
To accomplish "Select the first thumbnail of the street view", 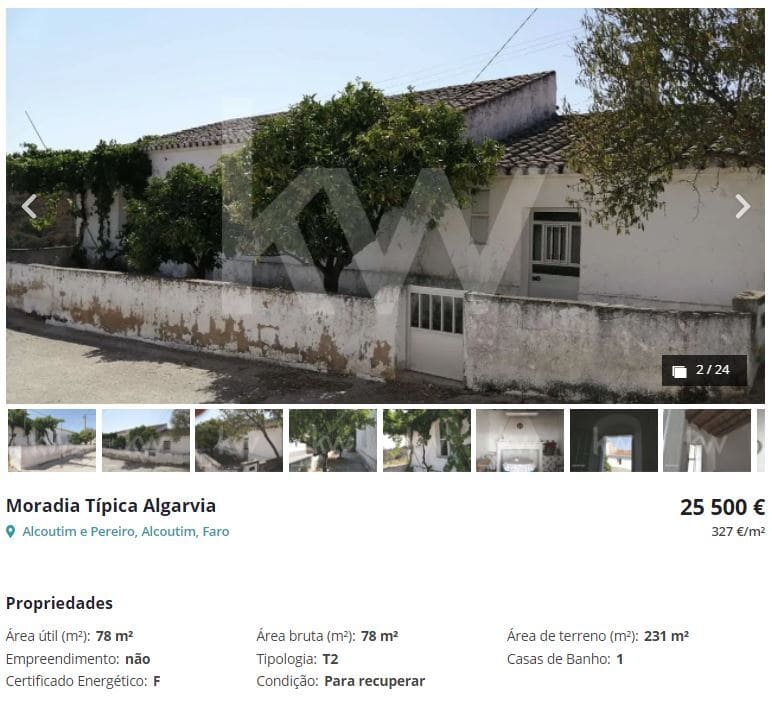I will pos(52,441).
